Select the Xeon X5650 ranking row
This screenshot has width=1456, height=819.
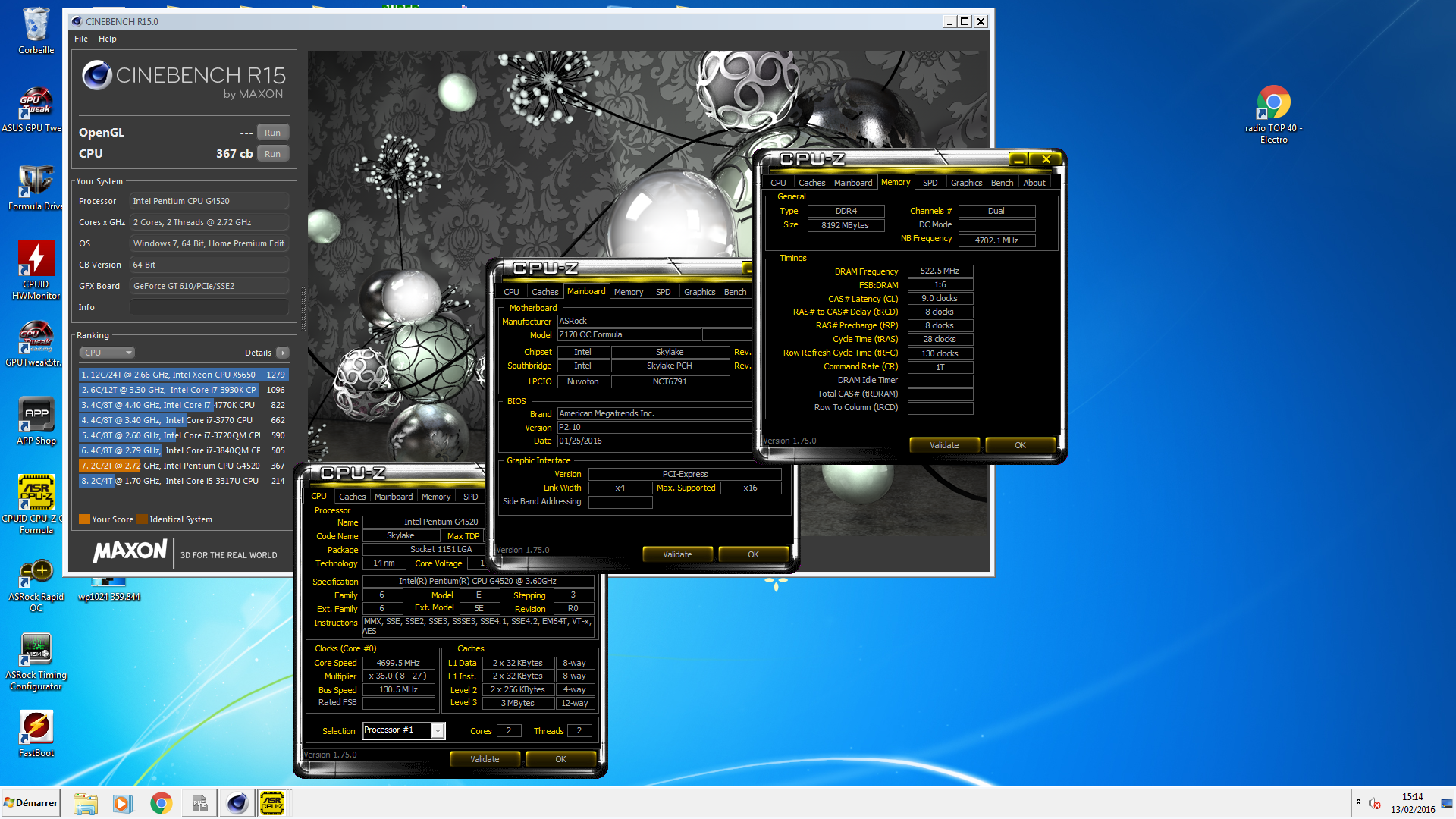(x=184, y=375)
